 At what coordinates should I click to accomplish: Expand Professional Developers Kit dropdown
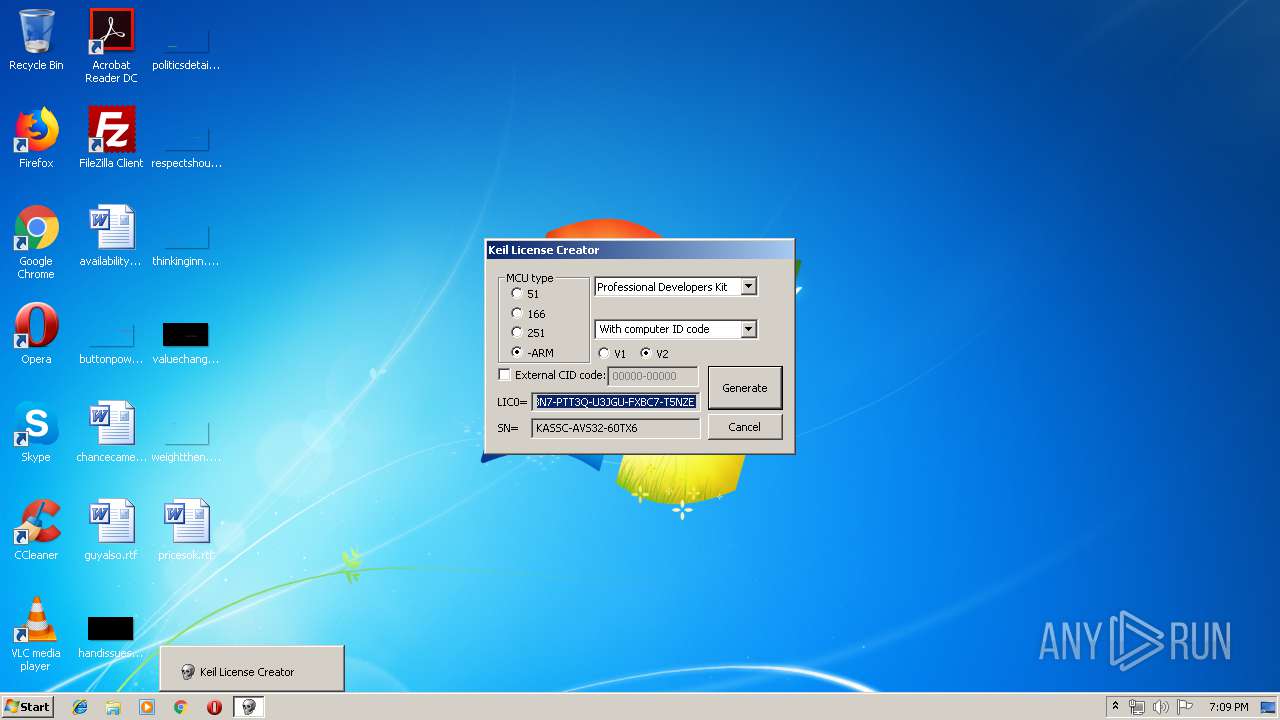tap(748, 287)
